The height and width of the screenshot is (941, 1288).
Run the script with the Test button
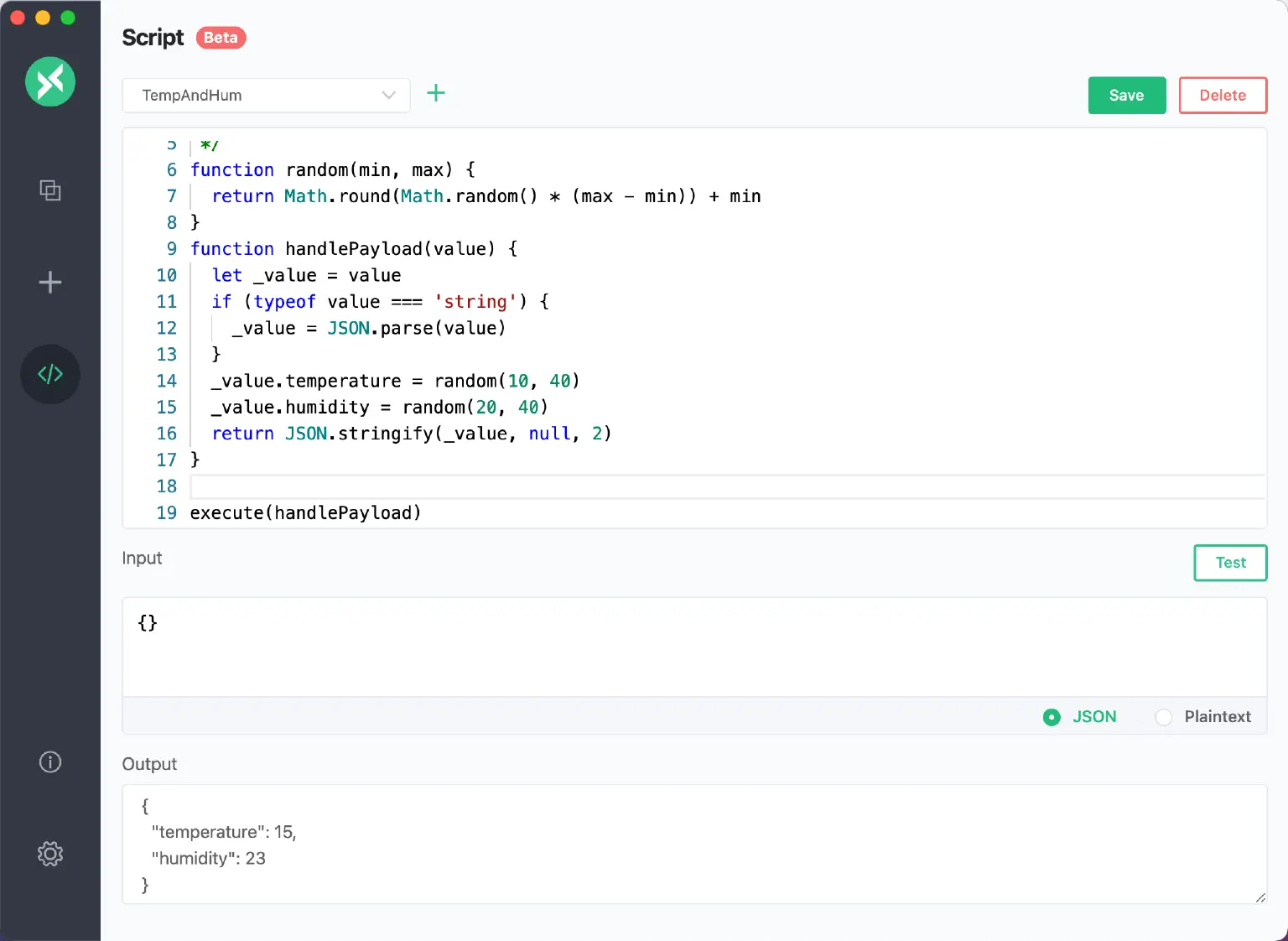tap(1229, 563)
